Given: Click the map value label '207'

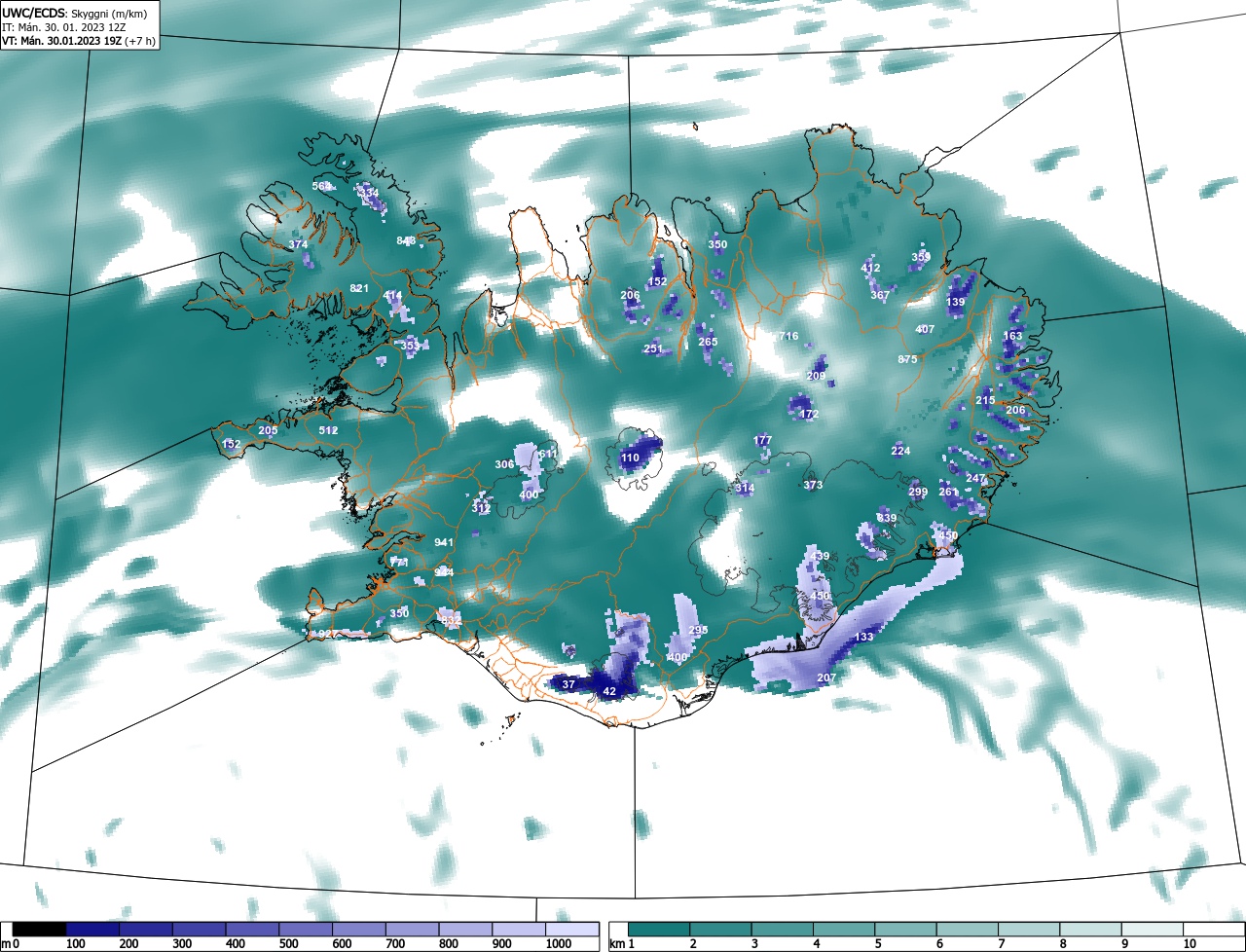Looking at the screenshot, I should click(x=826, y=677).
